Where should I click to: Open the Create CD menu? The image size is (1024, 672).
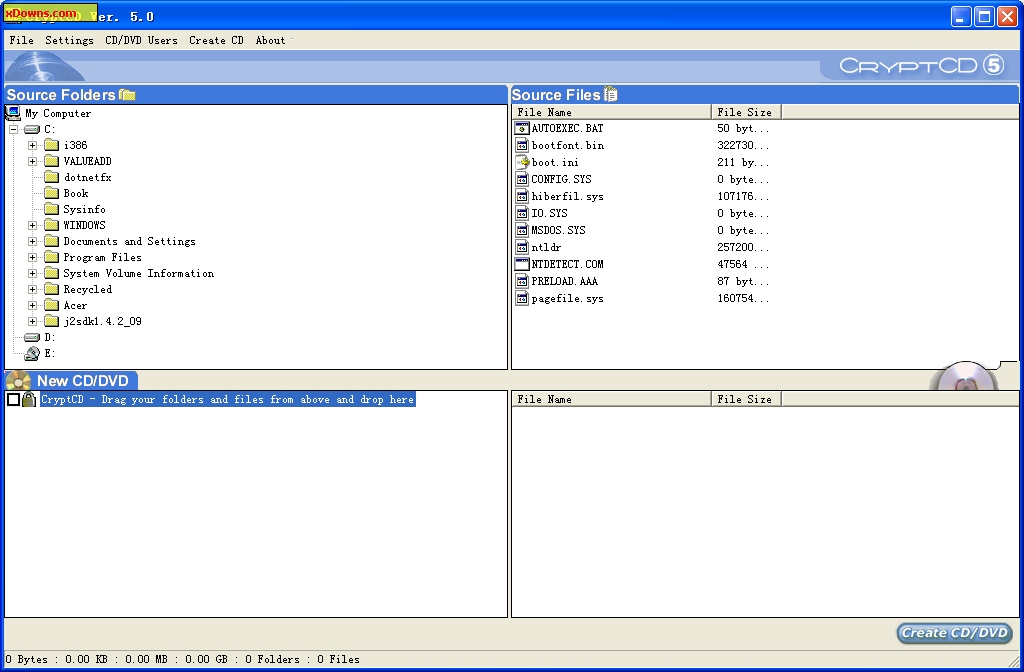(x=216, y=40)
